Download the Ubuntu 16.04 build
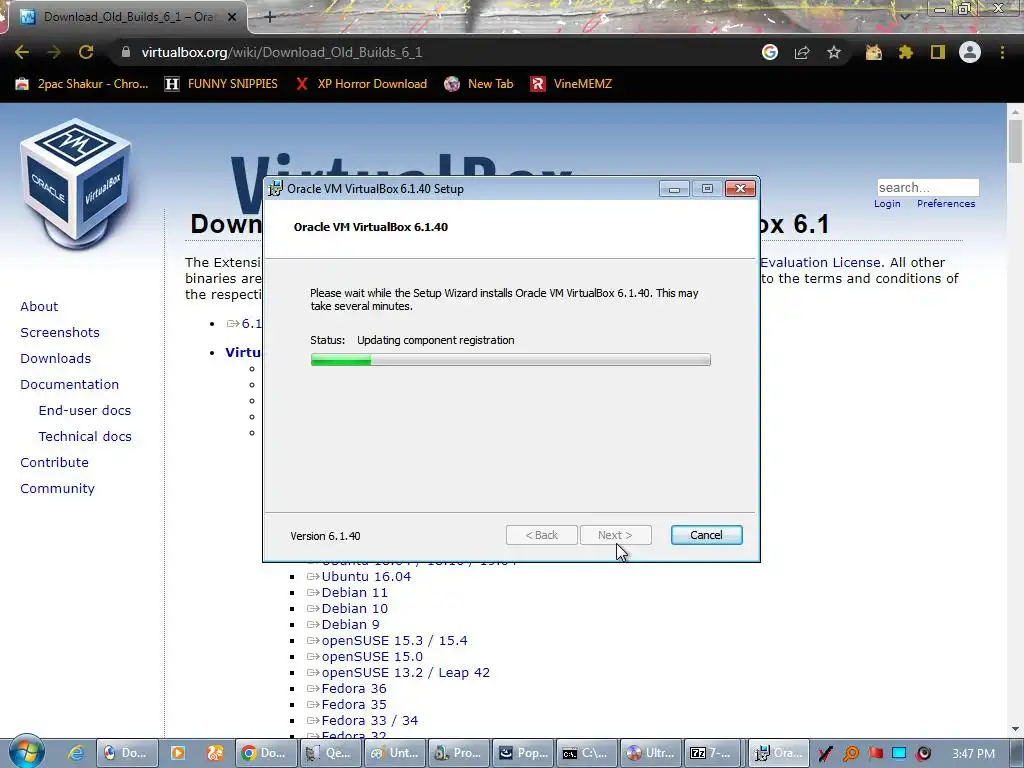The image size is (1024, 768). tap(366, 577)
